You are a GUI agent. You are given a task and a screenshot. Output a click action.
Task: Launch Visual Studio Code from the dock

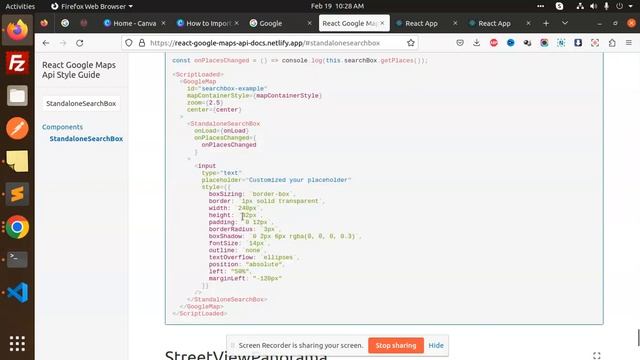tap(17, 292)
